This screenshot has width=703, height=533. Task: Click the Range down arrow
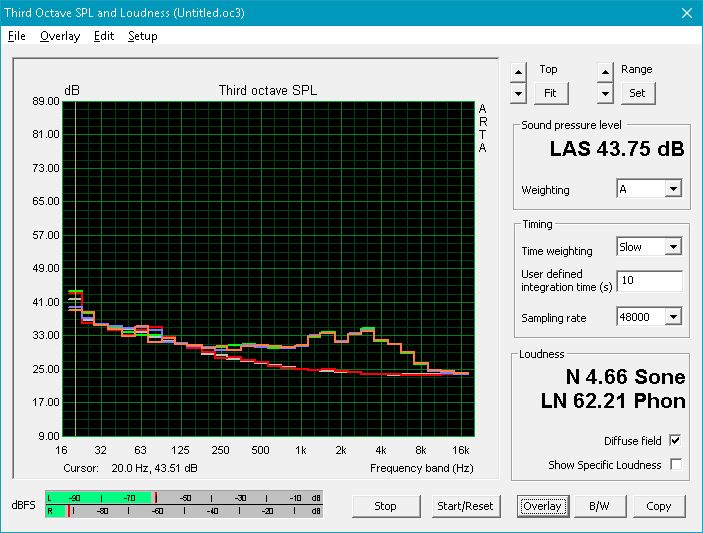tap(605, 94)
